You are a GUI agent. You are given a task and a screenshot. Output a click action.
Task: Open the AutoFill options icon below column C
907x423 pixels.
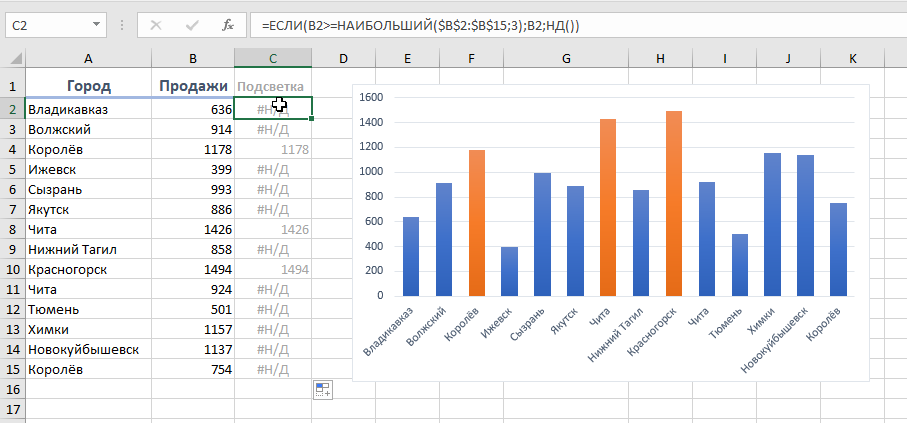click(322, 389)
